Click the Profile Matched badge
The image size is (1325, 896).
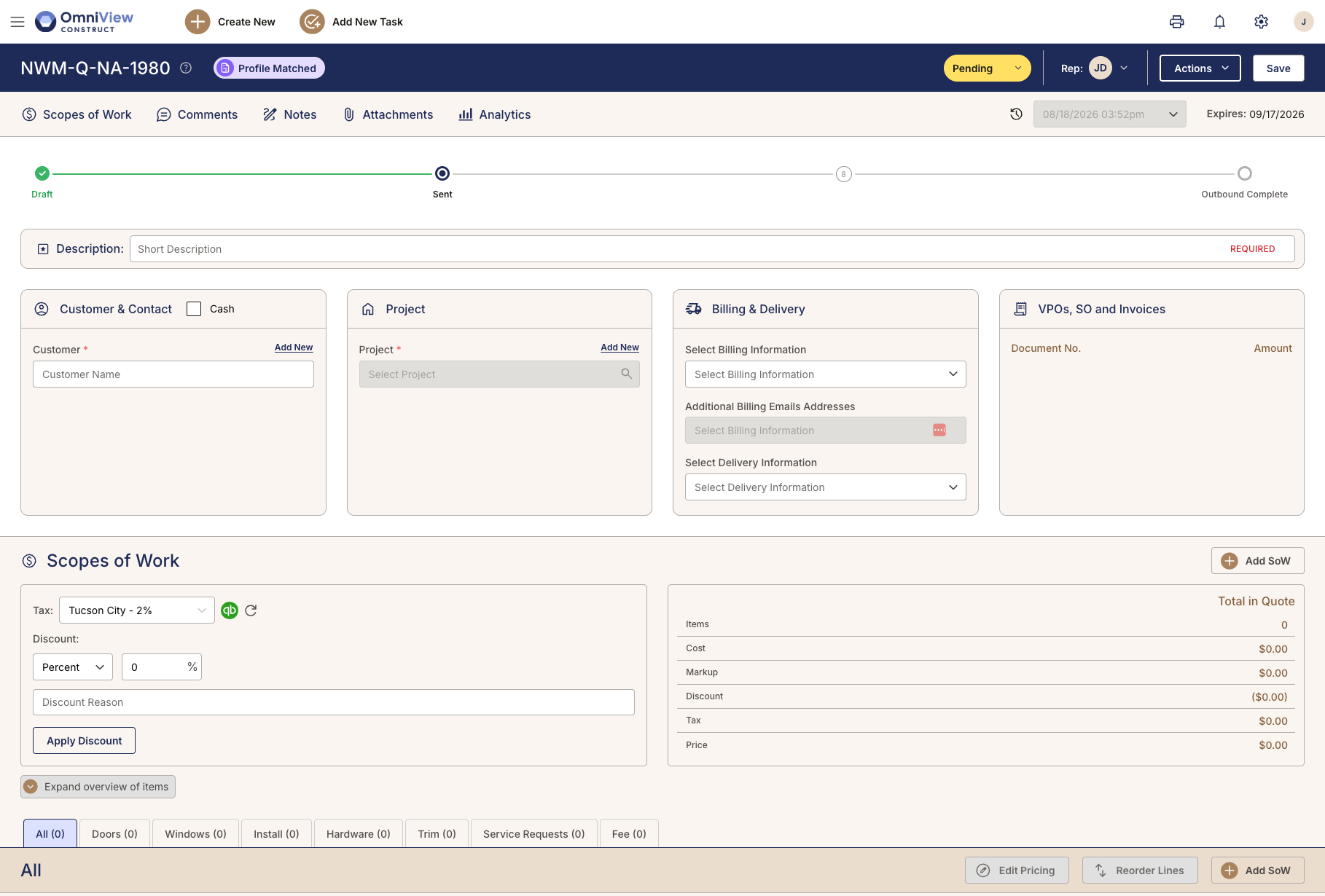(269, 68)
